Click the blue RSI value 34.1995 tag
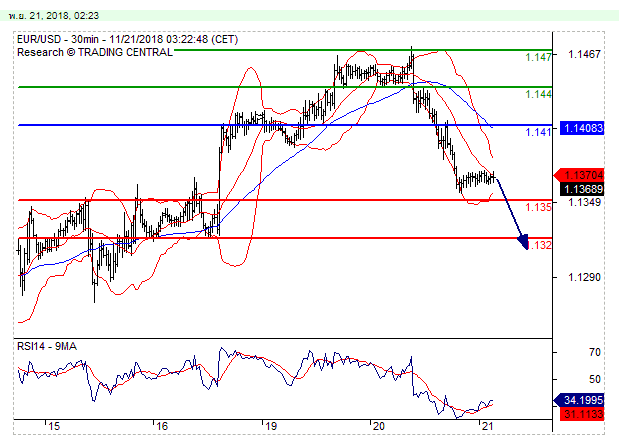Screen dimensions: 619x445 pyautogui.click(x=580, y=400)
